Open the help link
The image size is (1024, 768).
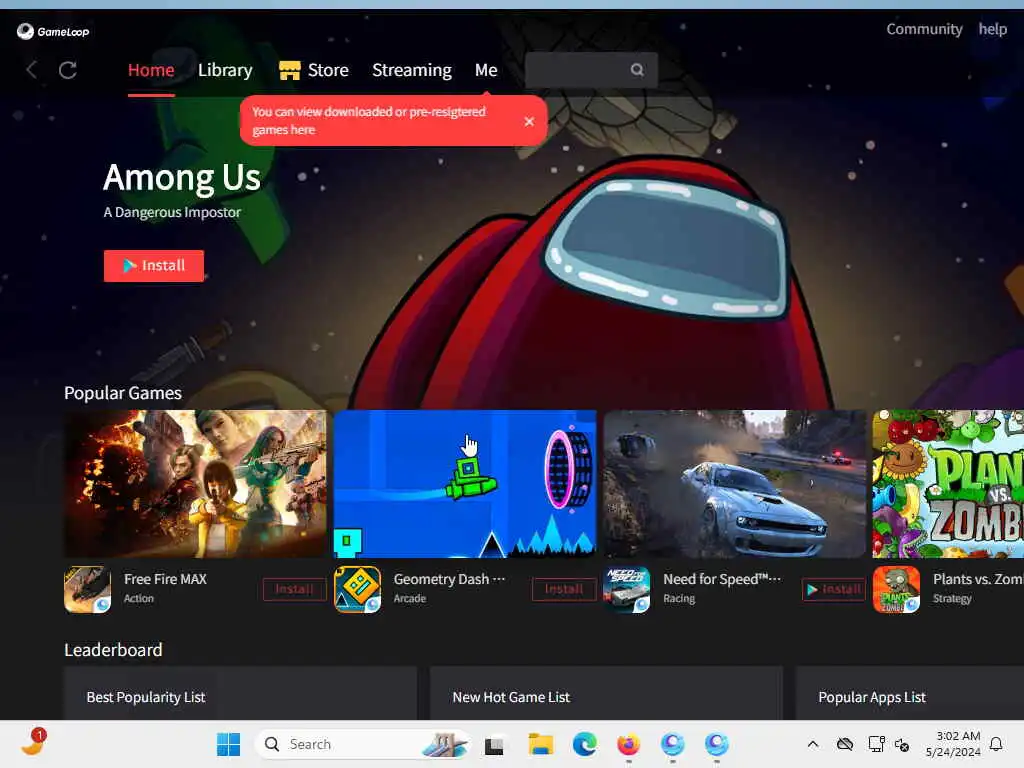(x=992, y=29)
